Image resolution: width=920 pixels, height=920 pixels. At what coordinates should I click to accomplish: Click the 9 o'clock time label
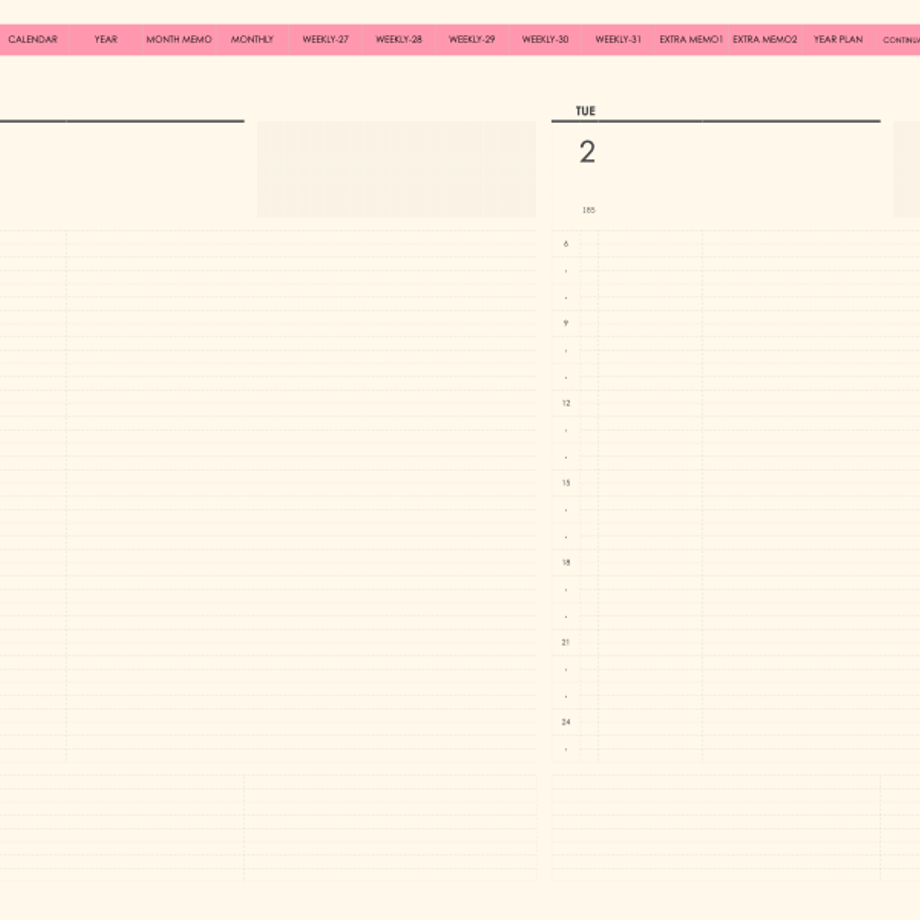tap(566, 323)
